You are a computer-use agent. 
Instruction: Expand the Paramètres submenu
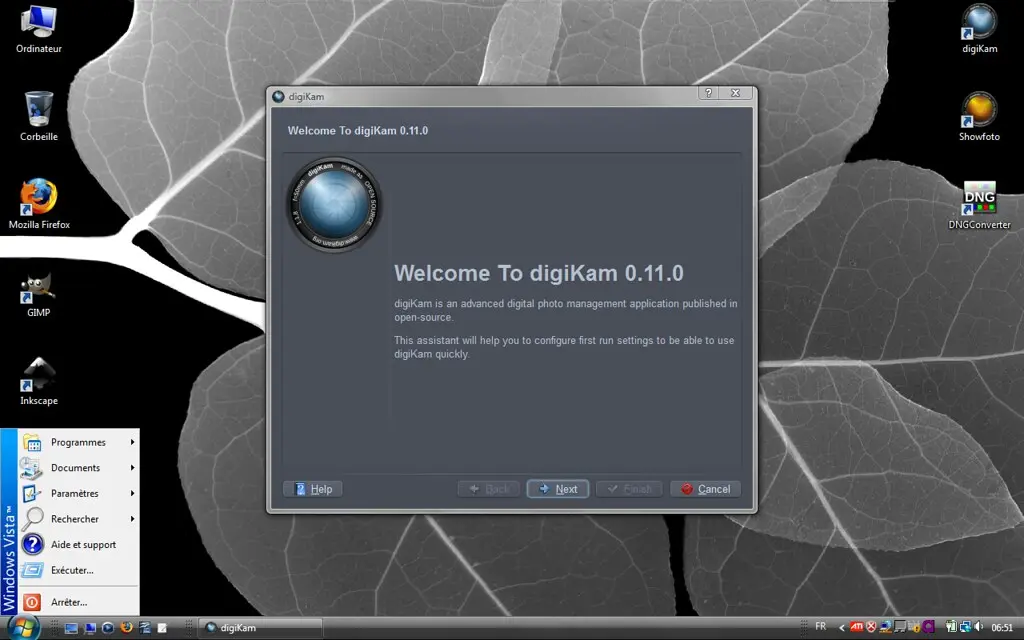75,493
